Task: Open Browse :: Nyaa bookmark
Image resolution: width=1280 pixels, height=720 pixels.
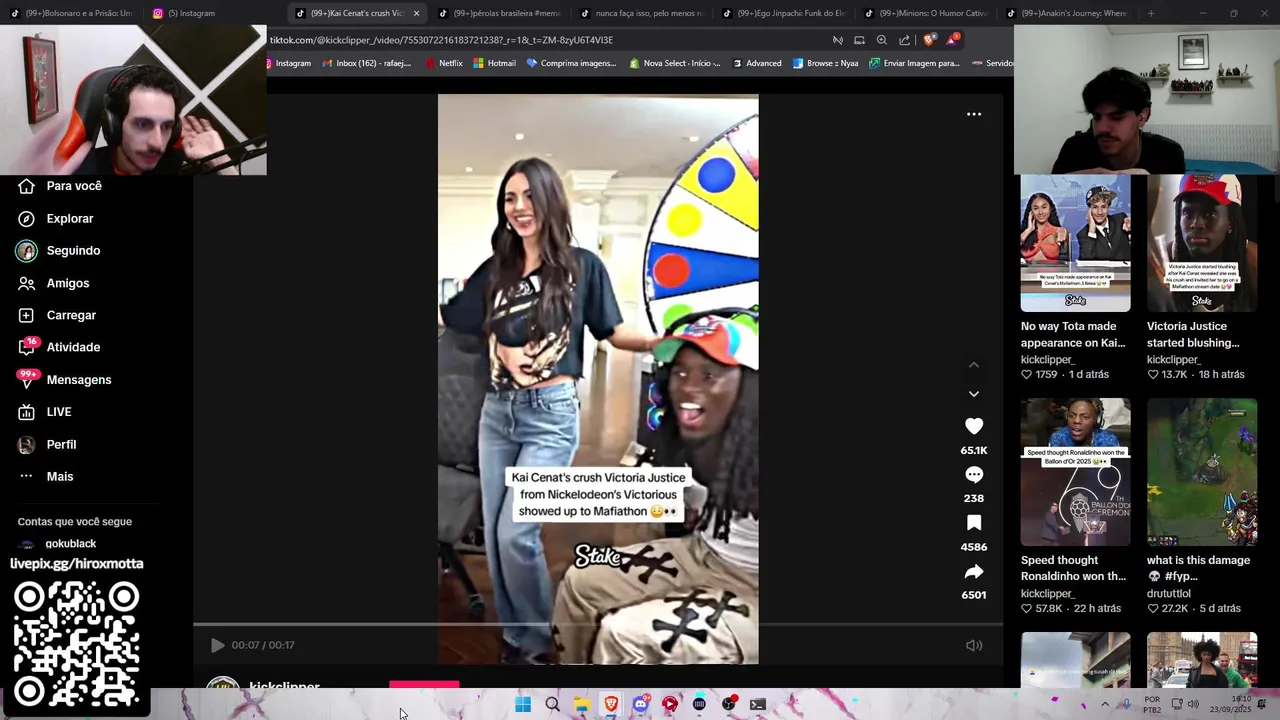Action: click(825, 63)
